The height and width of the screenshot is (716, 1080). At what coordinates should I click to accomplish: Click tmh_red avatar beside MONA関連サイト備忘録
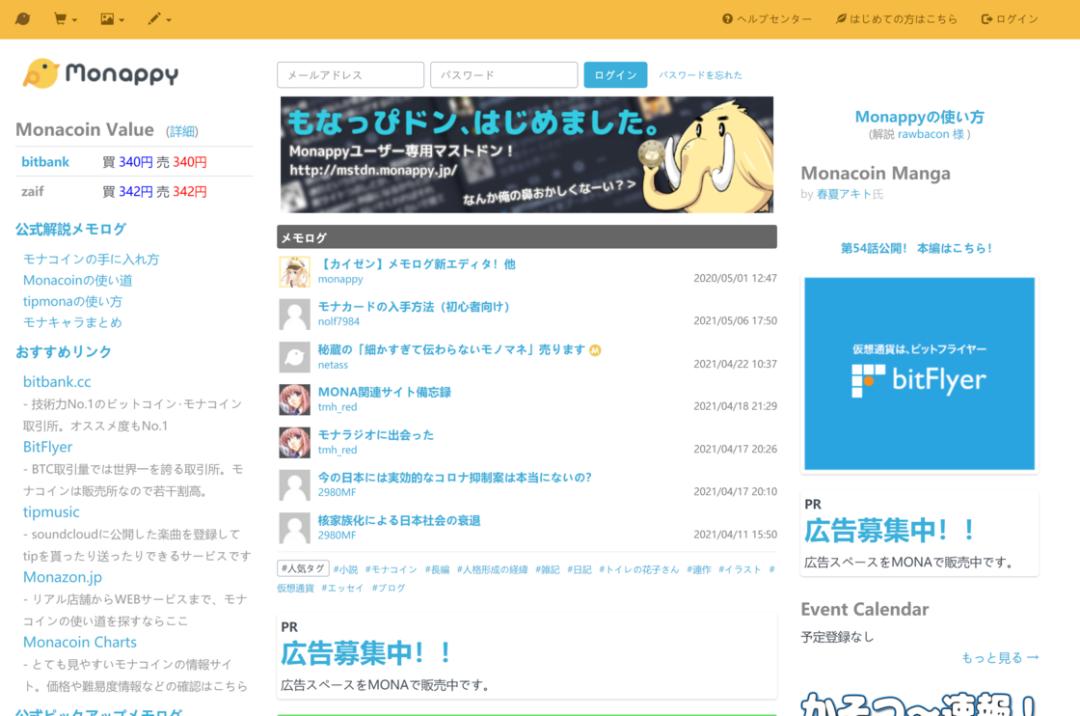294,399
